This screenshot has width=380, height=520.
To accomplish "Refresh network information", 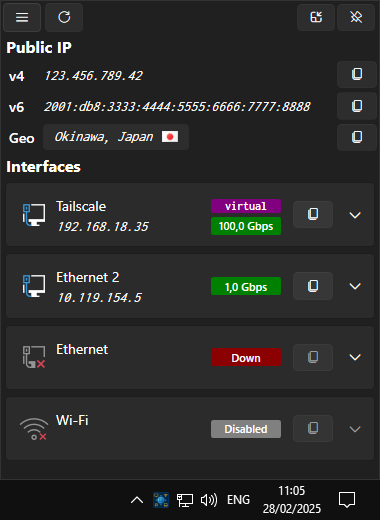I will [64, 17].
